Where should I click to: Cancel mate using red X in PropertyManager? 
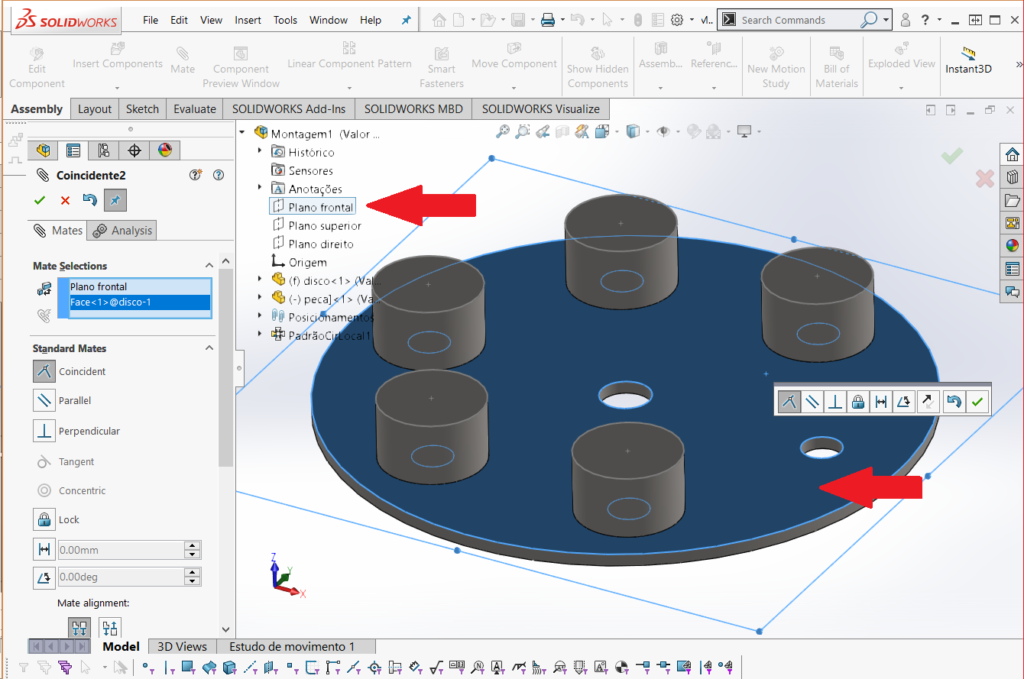pyautogui.click(x=65, y=201)
